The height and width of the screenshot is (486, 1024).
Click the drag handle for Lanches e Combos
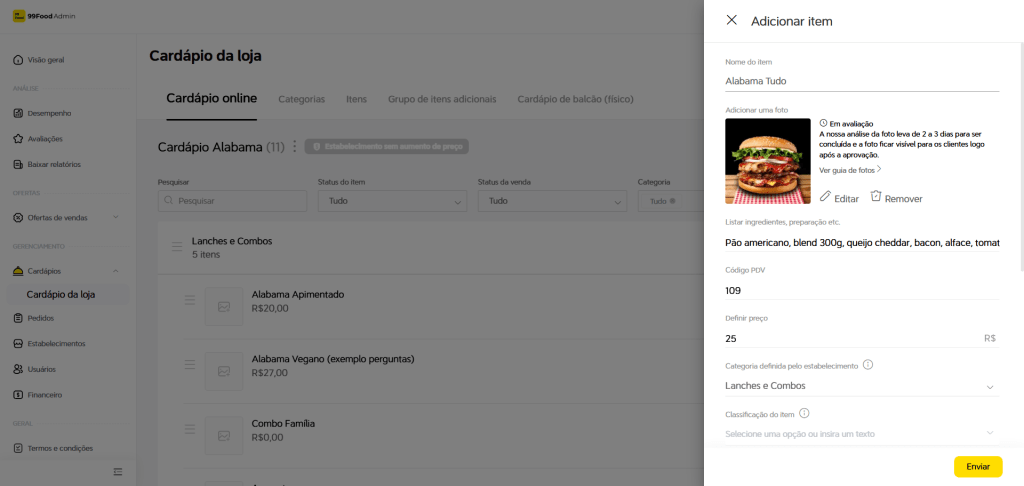[x=176, y=246]
